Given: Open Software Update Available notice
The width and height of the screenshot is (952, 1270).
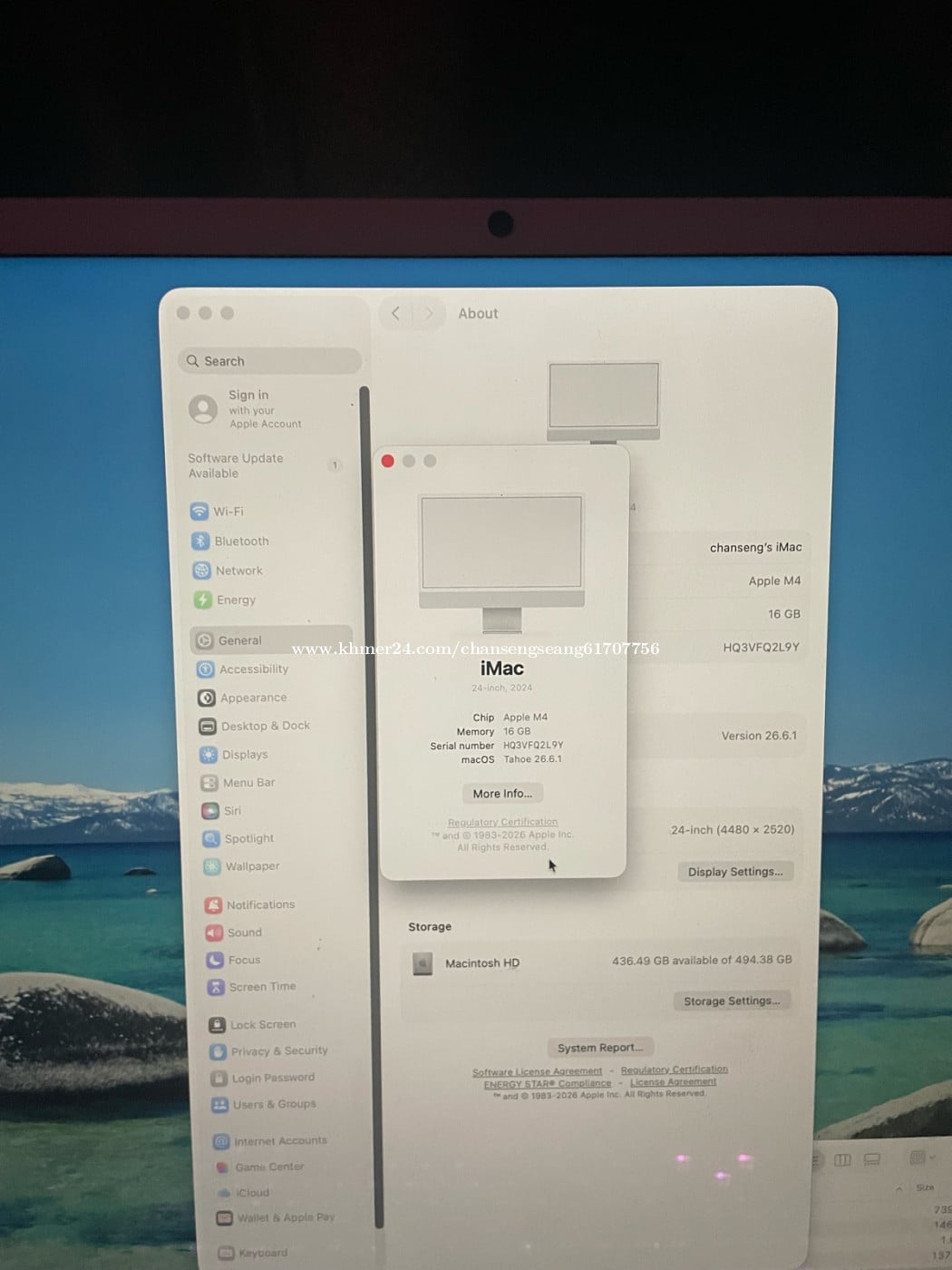Looking at the screenshot, I should pos(265,466).
